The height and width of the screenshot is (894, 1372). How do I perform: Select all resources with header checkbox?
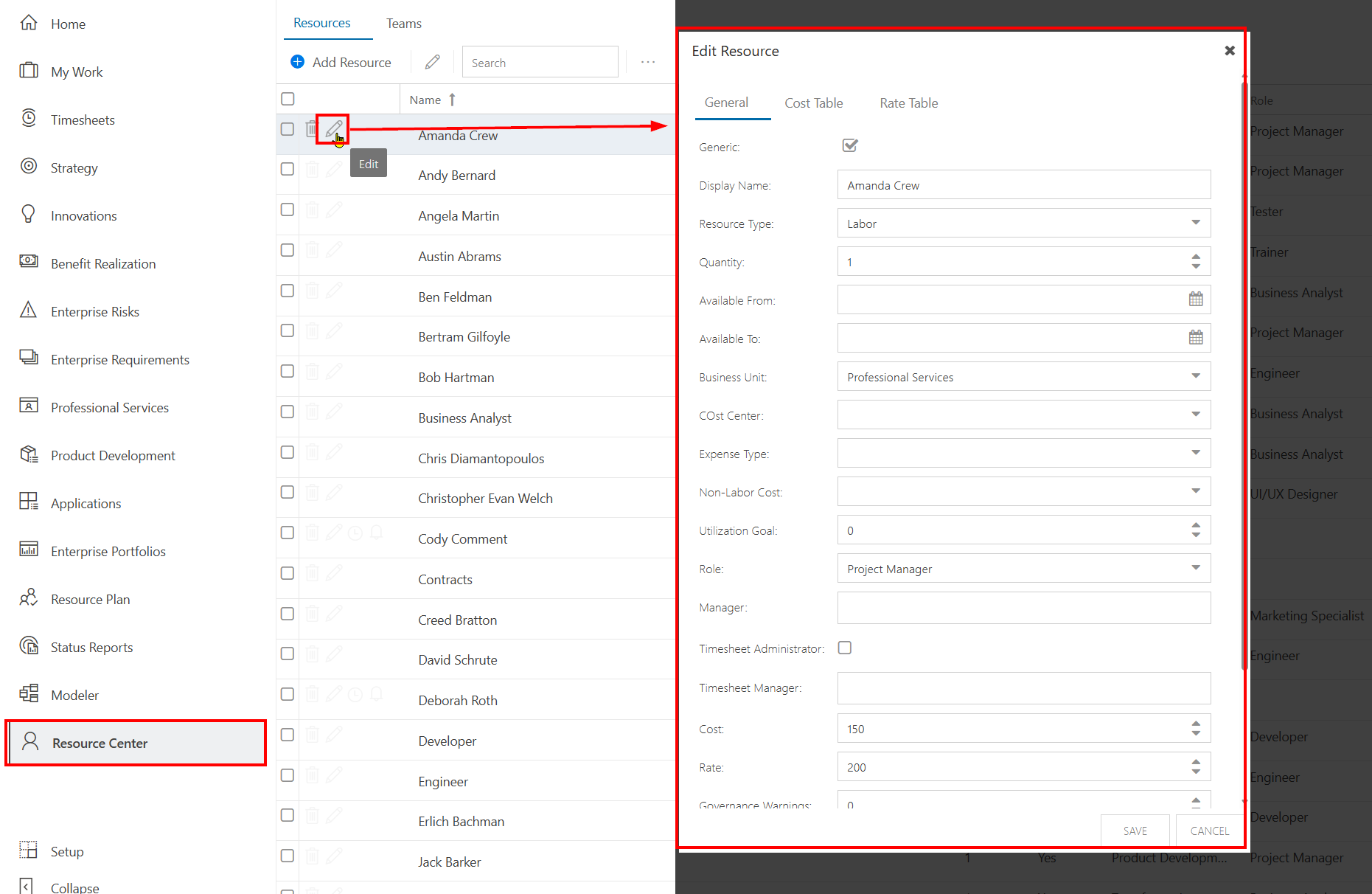pos(288,99)
